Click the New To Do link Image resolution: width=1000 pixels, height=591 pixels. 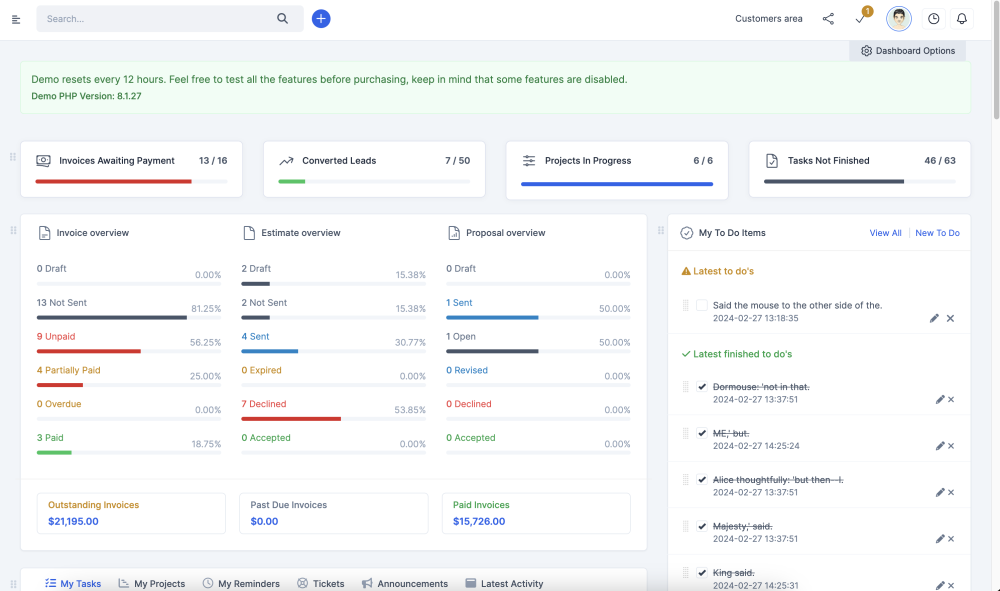[937, 232]
